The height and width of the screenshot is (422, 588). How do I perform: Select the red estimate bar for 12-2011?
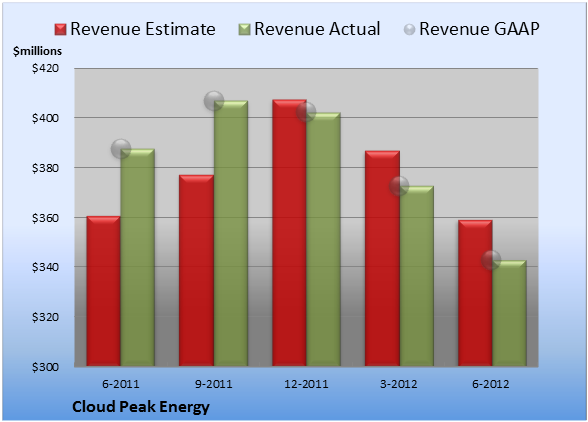click(290, 233)
